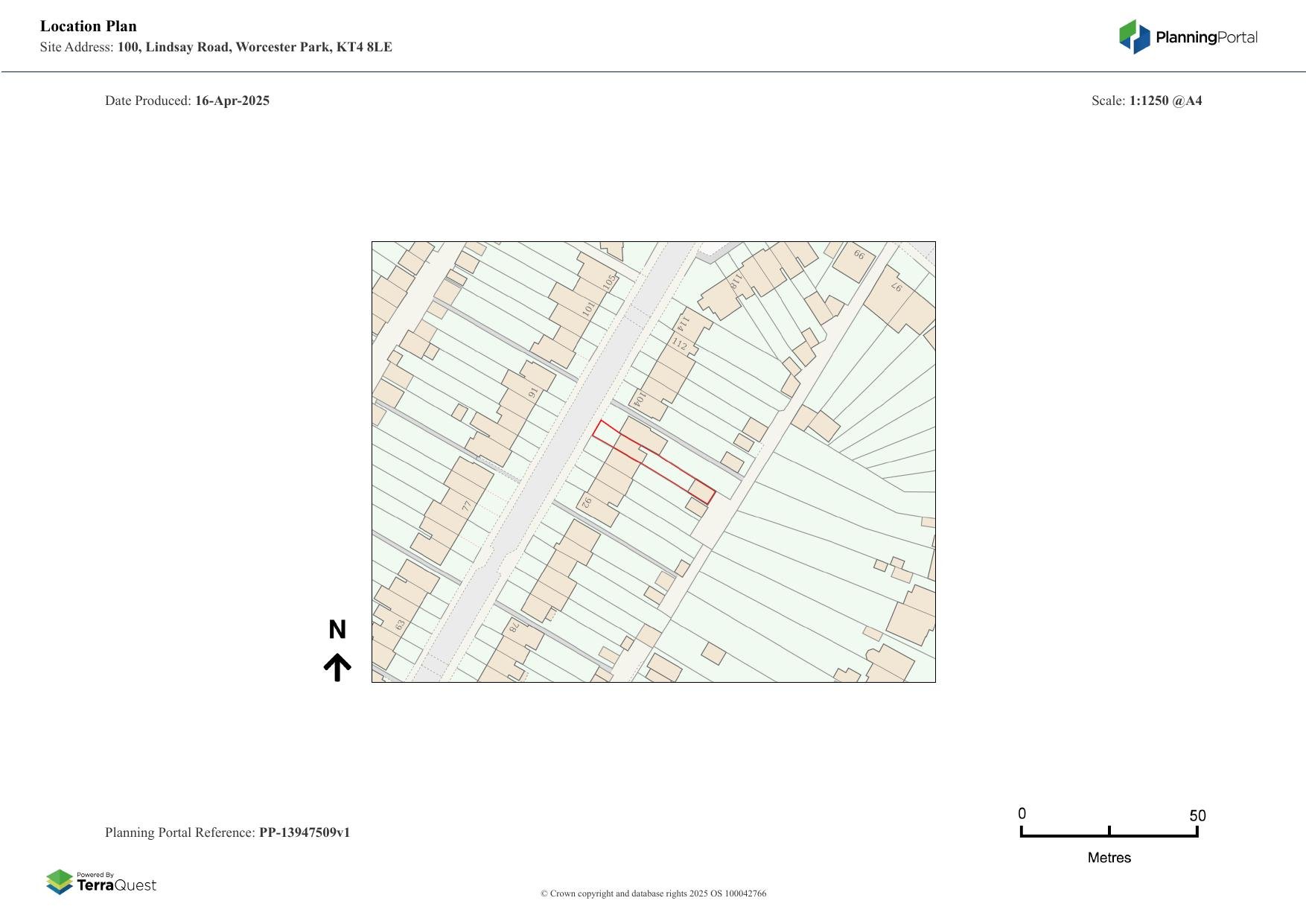This screenshot has width=1306, height=924.
Task: Click parcel 99 in the map corner
Action: click(x=860, y=255)
